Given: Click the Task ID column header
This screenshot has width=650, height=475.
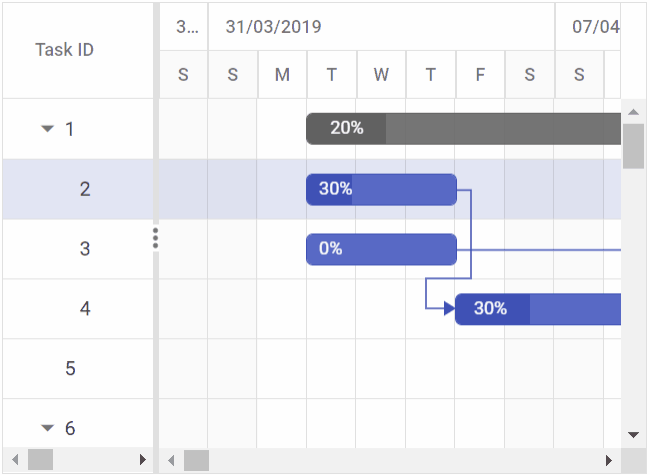Looking at the screenshot, I should click(x=65, y=50).
